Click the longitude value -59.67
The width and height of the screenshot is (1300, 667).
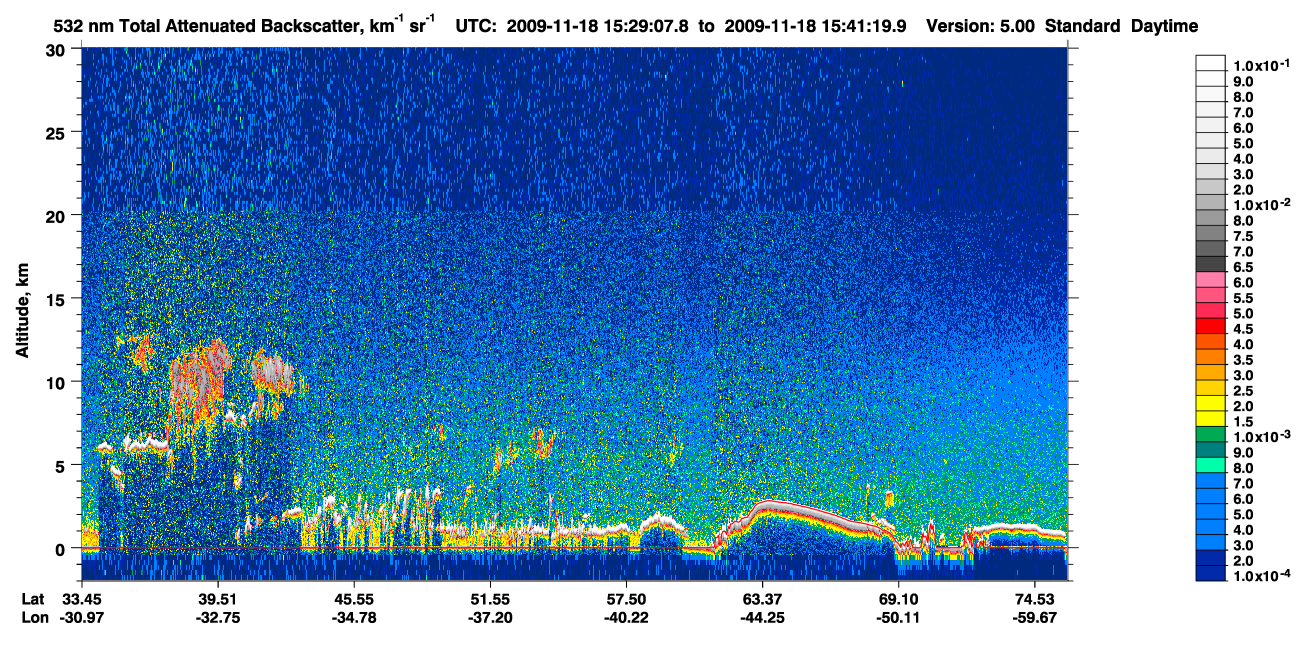[x=1033, y=617]
